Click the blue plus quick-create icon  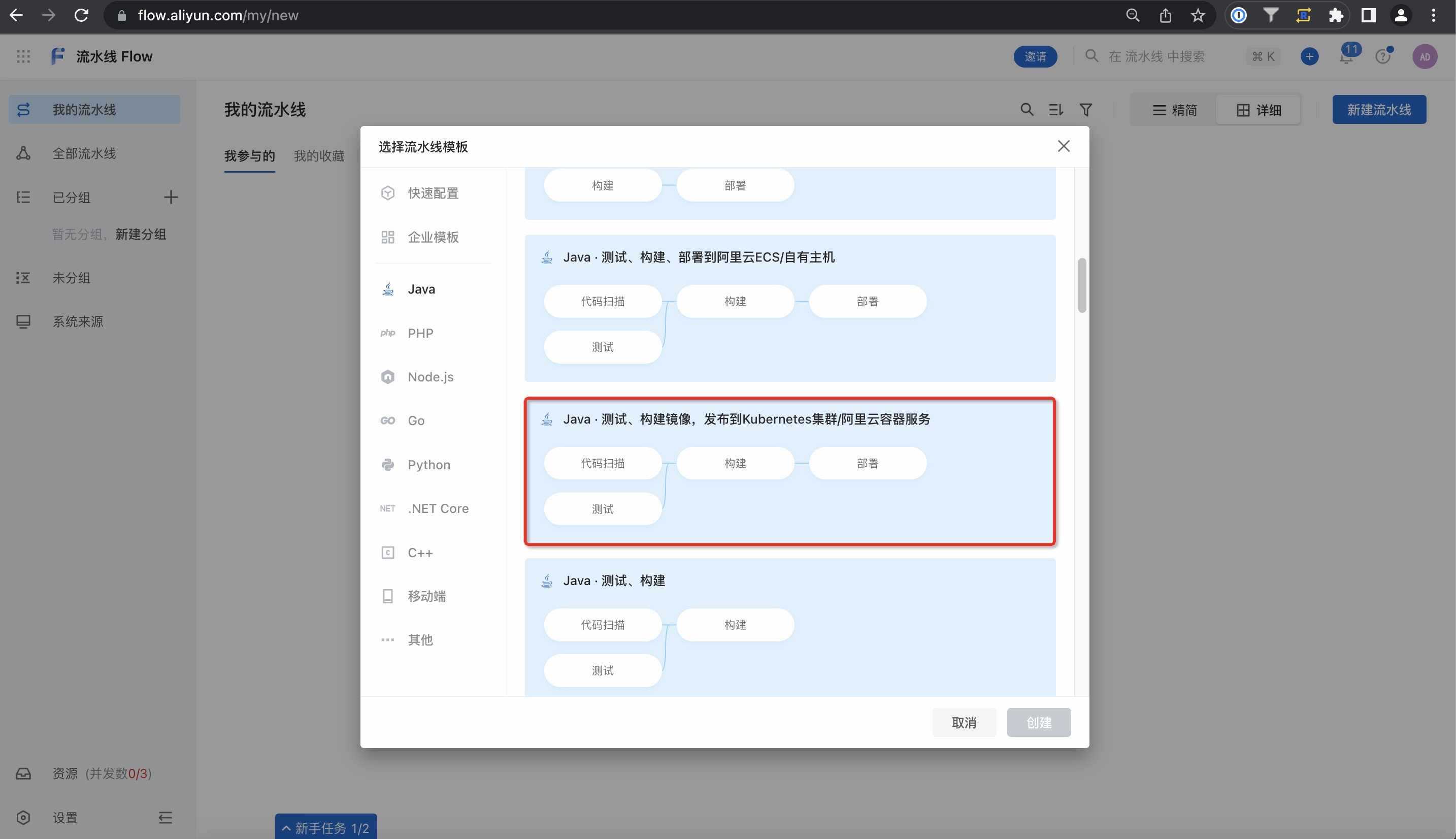(1309, 56)
